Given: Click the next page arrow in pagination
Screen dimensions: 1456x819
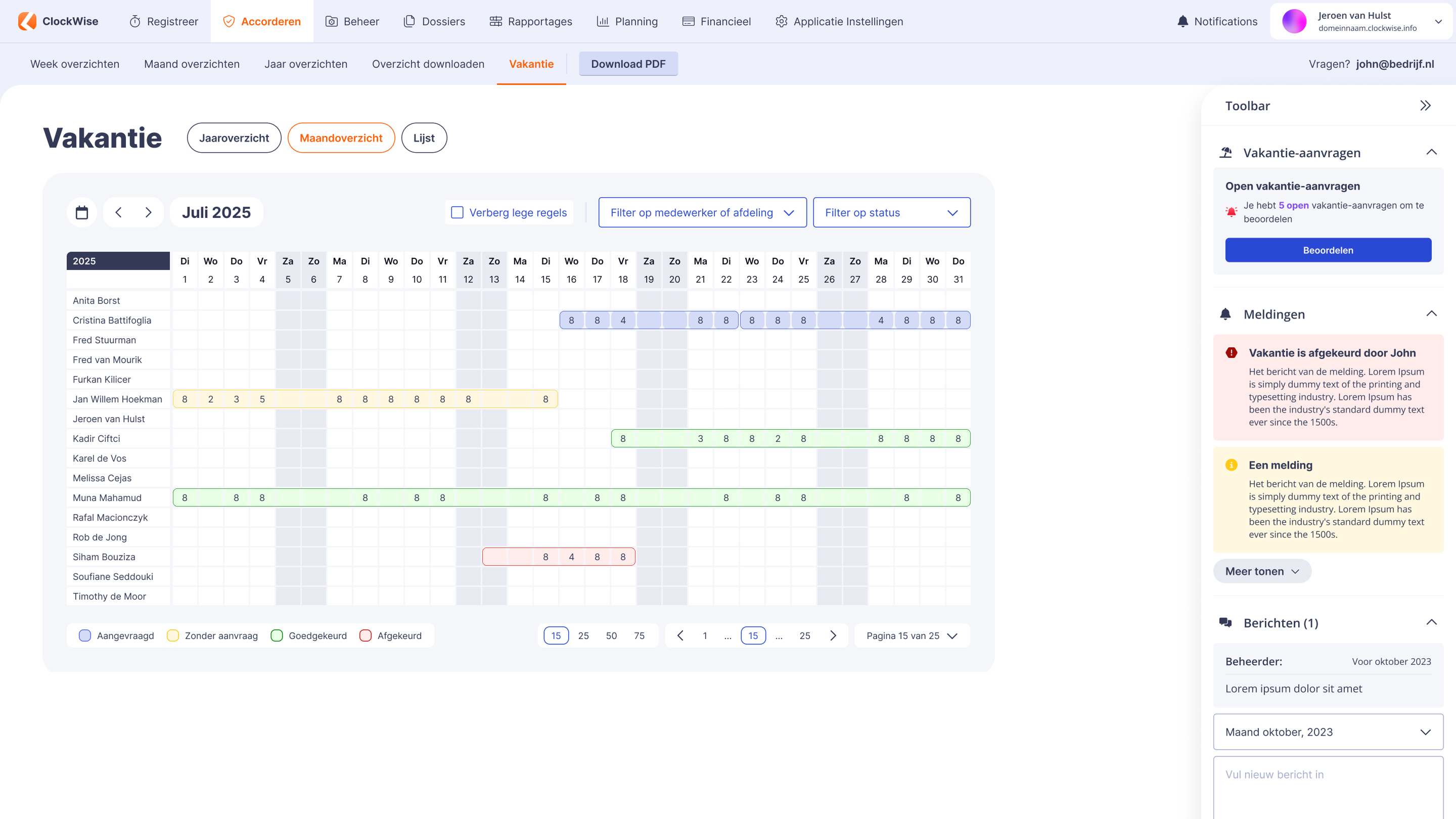Looking at the screenshot, I should [833, 636].
